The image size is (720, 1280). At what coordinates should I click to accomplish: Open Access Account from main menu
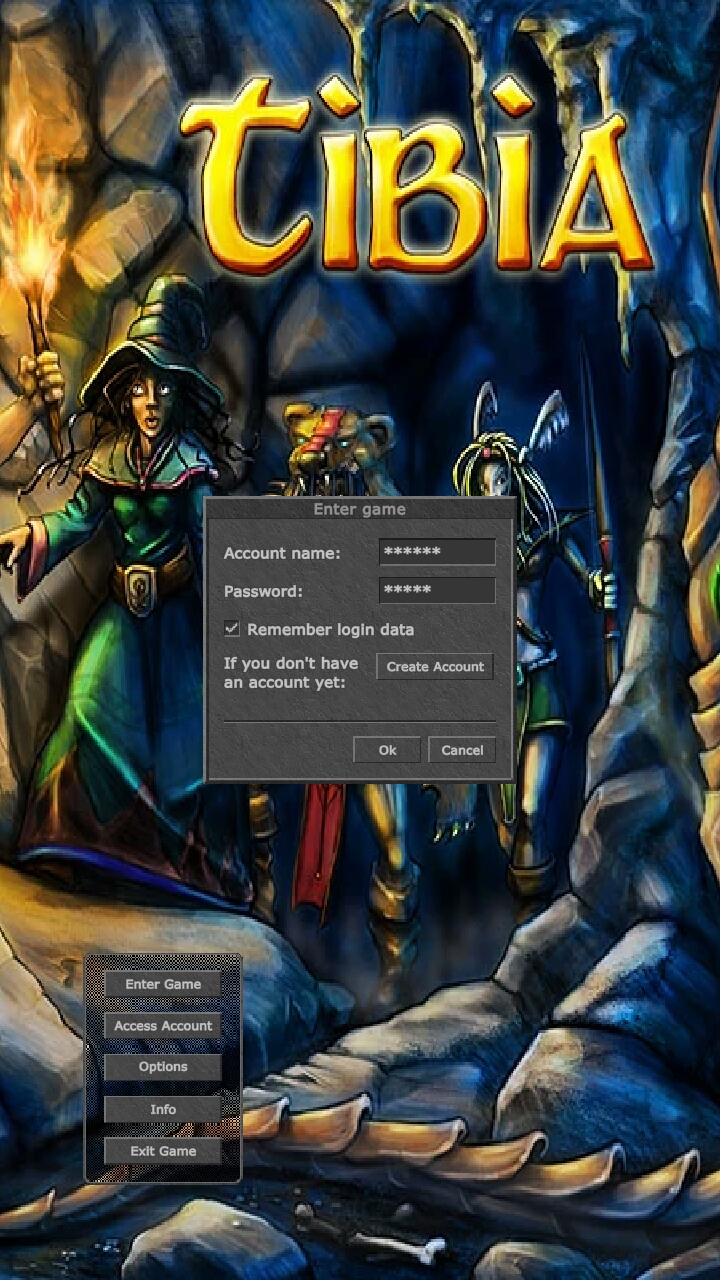click(x=163, y=1026)
